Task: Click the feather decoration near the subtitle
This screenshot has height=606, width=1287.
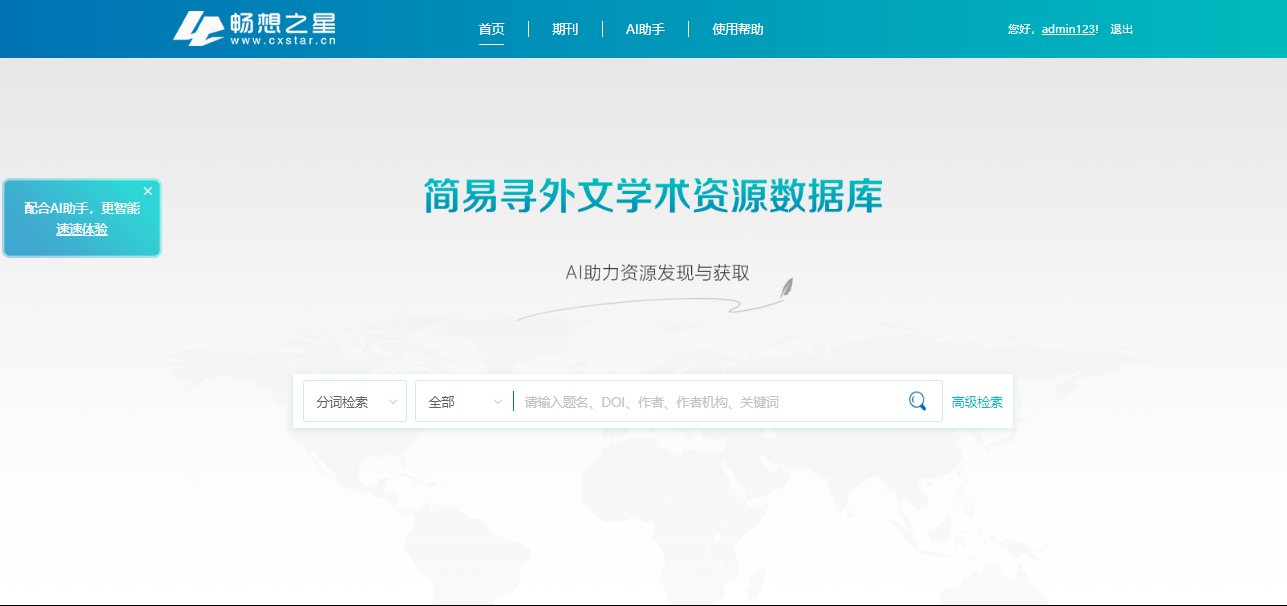Action: tap(786, 289)
